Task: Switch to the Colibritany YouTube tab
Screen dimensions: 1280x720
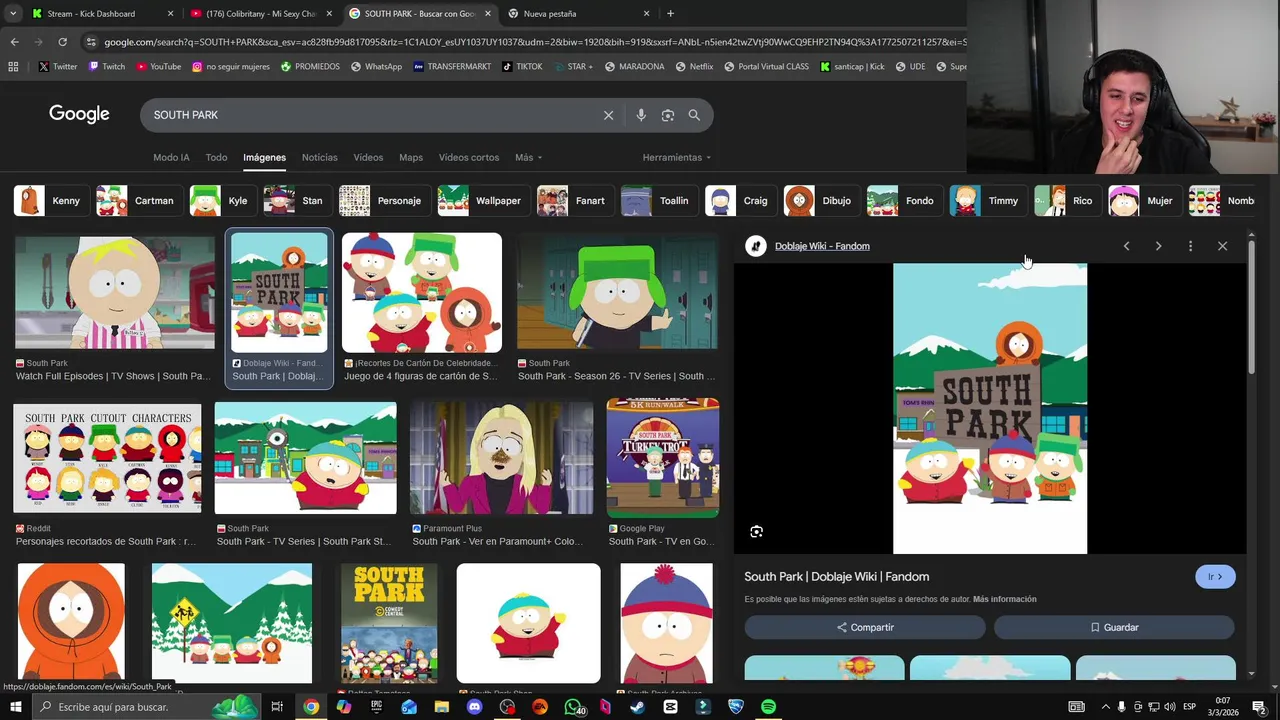Action: pos(260,14)
